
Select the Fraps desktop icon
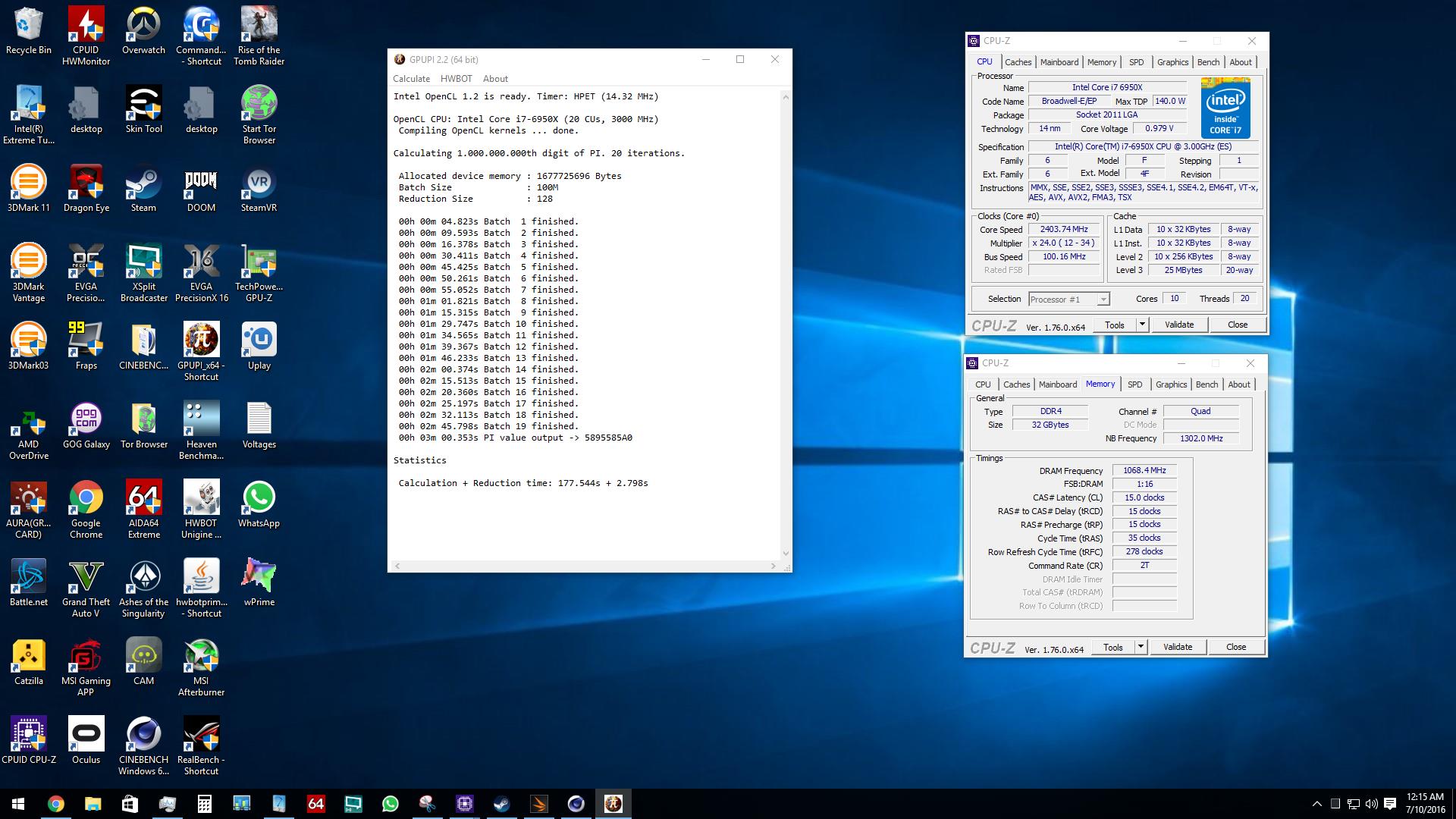pos(86,347)
